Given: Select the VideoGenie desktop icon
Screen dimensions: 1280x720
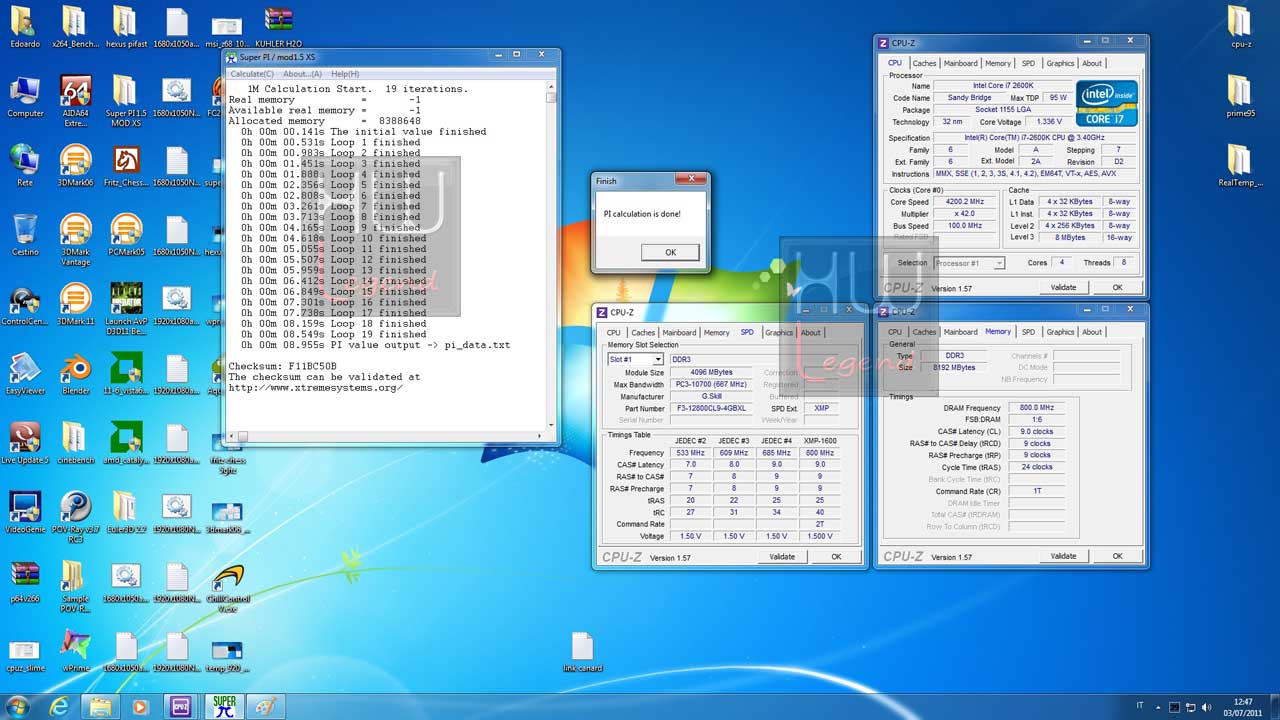Looking at the screenshot, I should click(24, 513).
